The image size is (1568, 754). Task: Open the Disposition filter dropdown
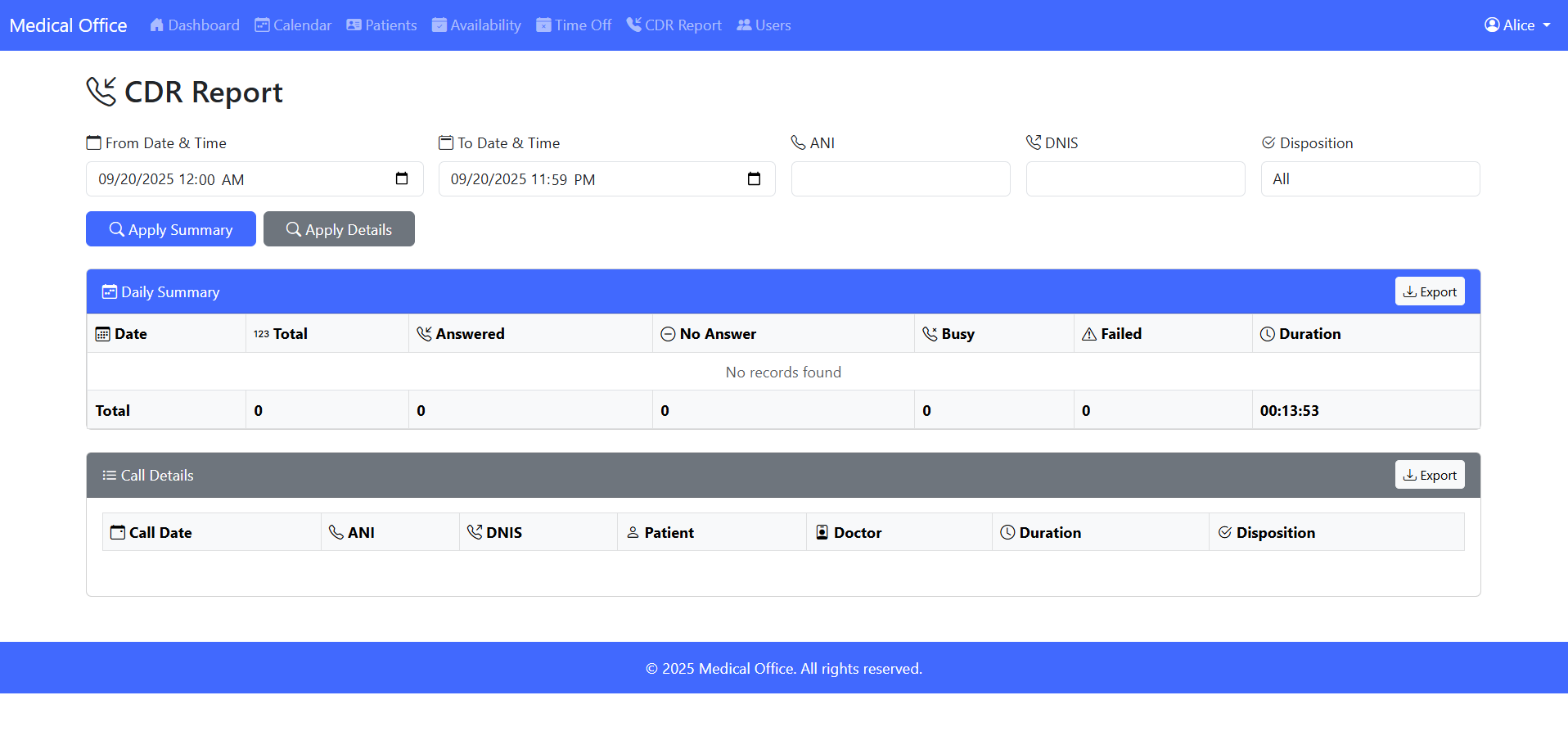pyautogui.click(x=1370, y=178)
